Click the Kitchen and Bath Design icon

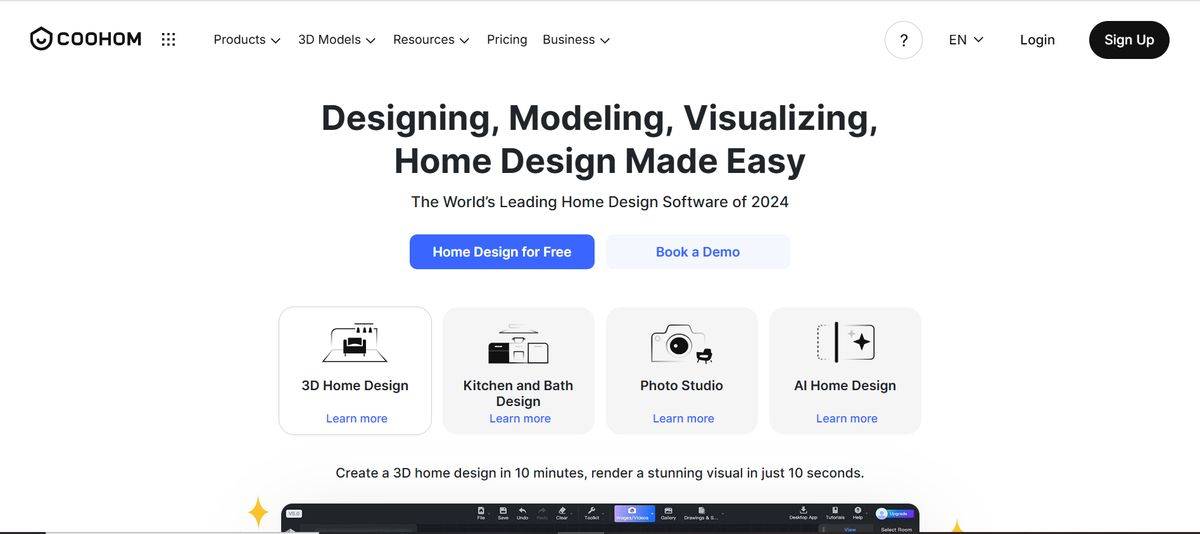tap(518, 344)
